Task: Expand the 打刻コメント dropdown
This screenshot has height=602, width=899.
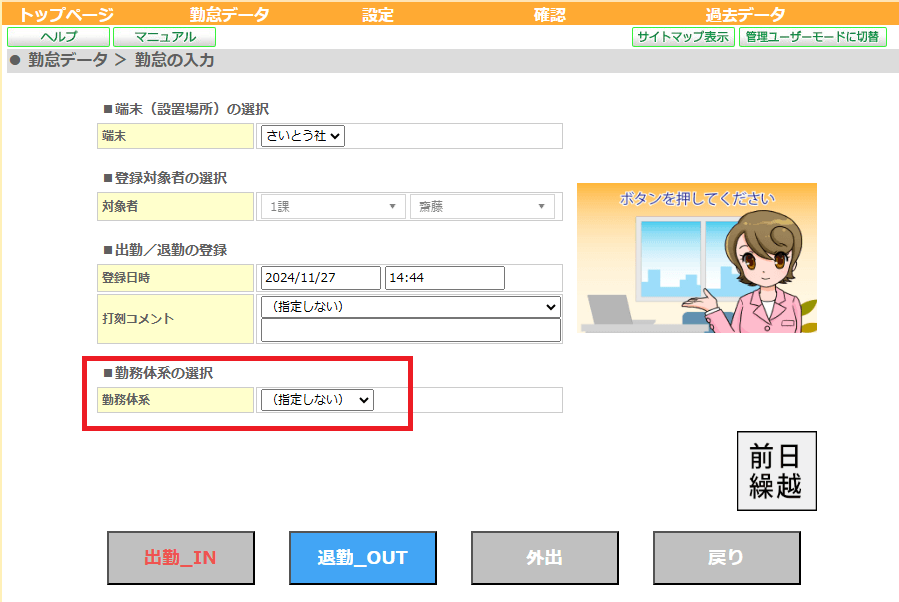Action: (x=411, y=307)
